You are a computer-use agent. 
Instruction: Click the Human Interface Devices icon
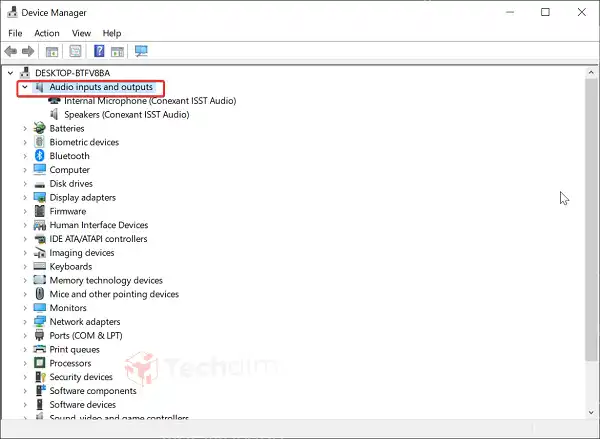(x=39, y=225)
